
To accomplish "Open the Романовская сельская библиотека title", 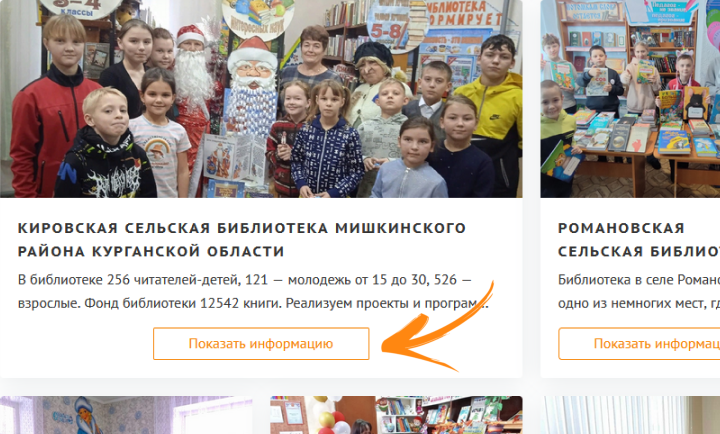I will click(639, 239).
